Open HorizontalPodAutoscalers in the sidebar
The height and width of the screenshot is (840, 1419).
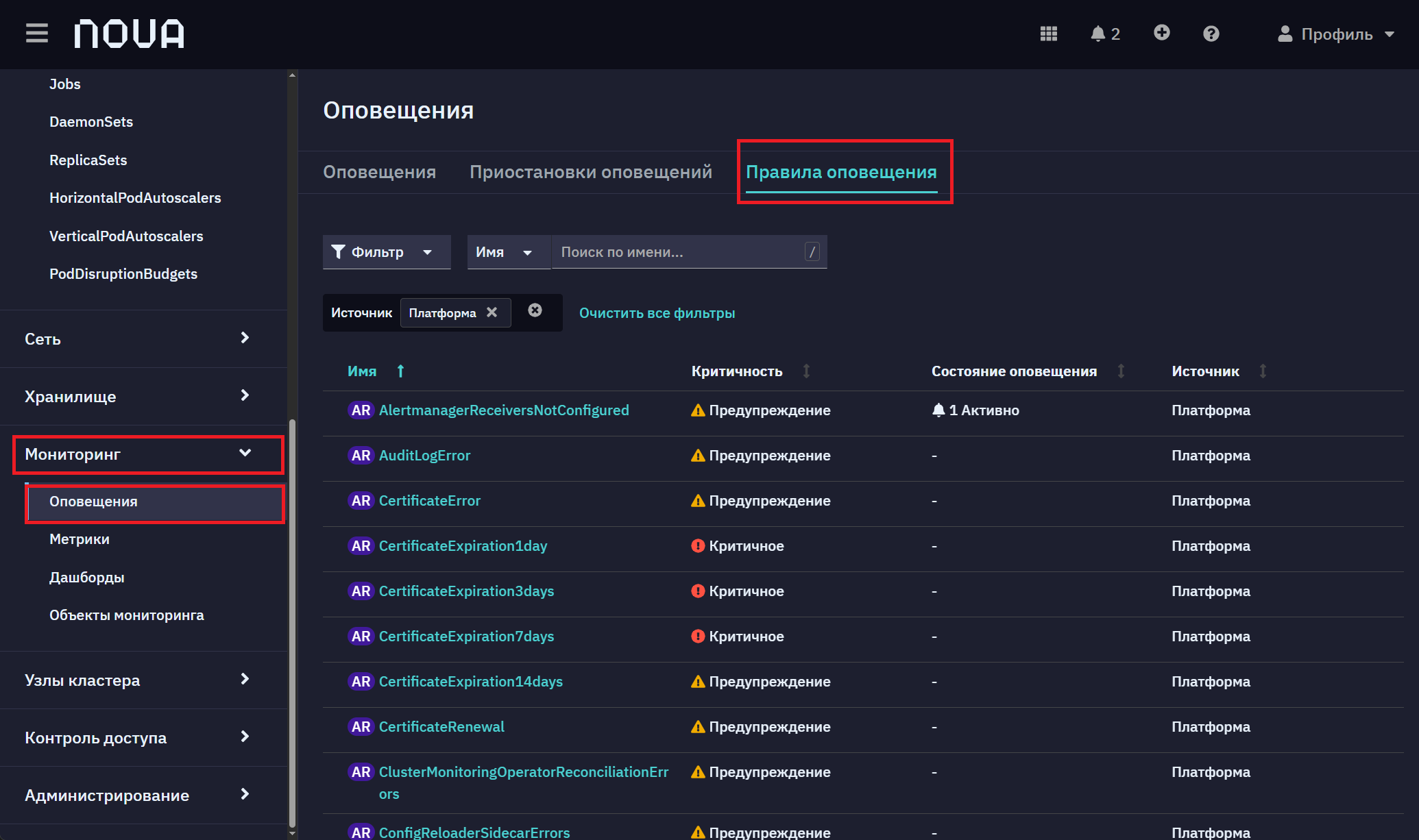(135, 198)
